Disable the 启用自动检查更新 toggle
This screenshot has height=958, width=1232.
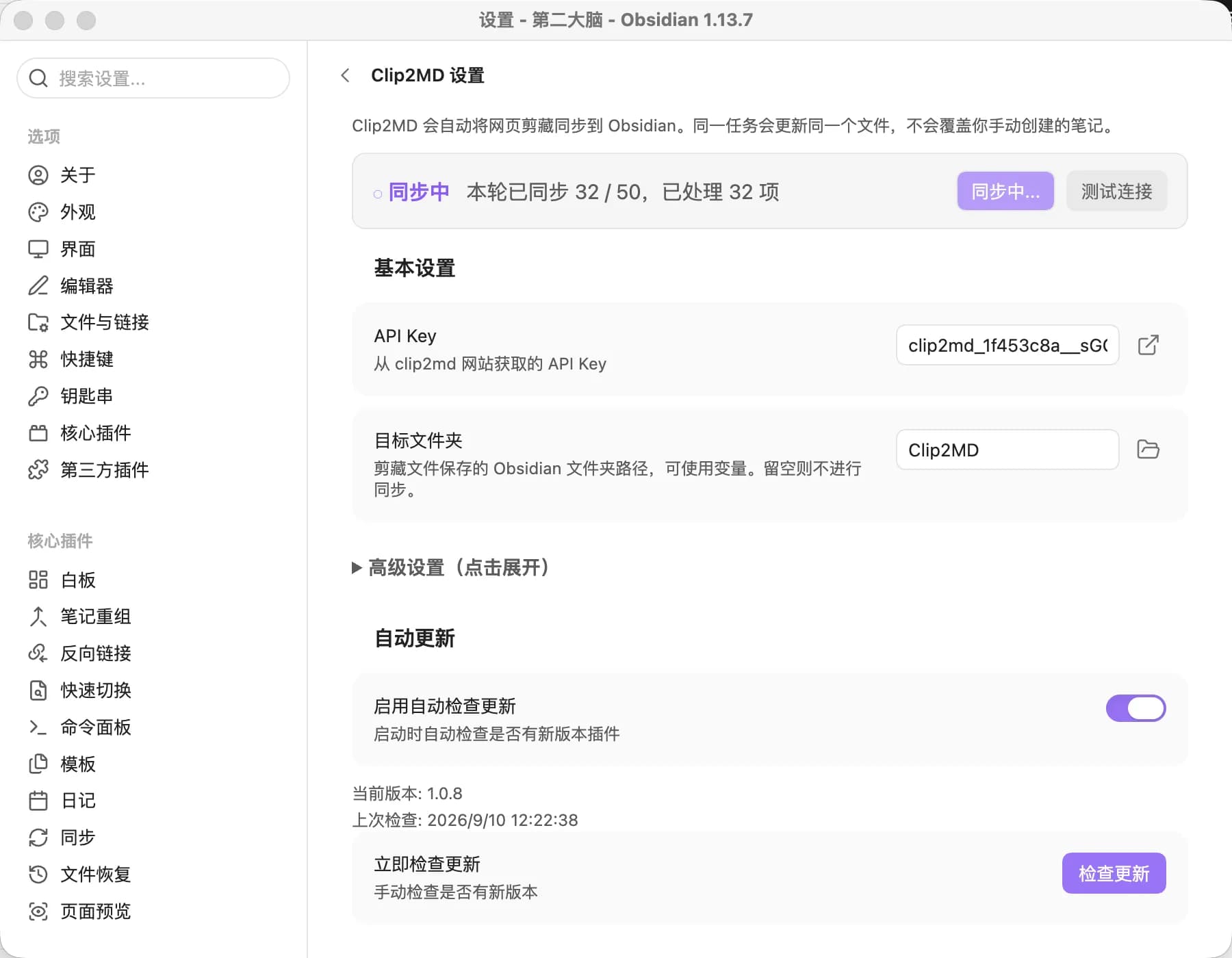pos(1135,708)
